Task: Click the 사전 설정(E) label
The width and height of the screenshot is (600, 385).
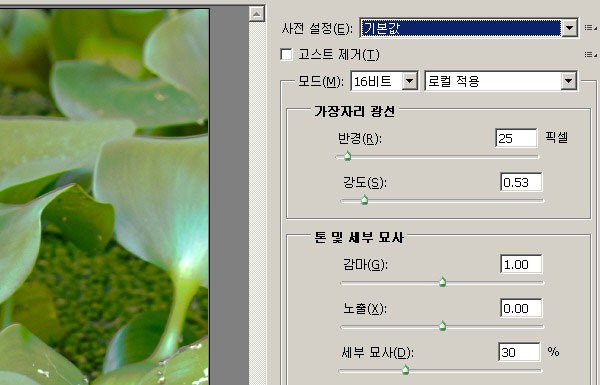Action: tap(317, 28)
